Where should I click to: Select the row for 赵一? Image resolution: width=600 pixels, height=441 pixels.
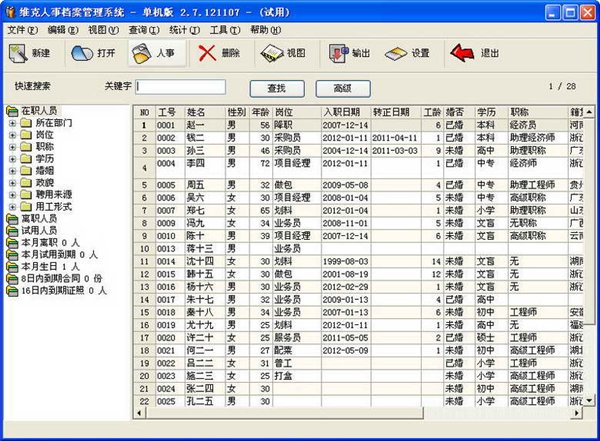tap(358, 125)
